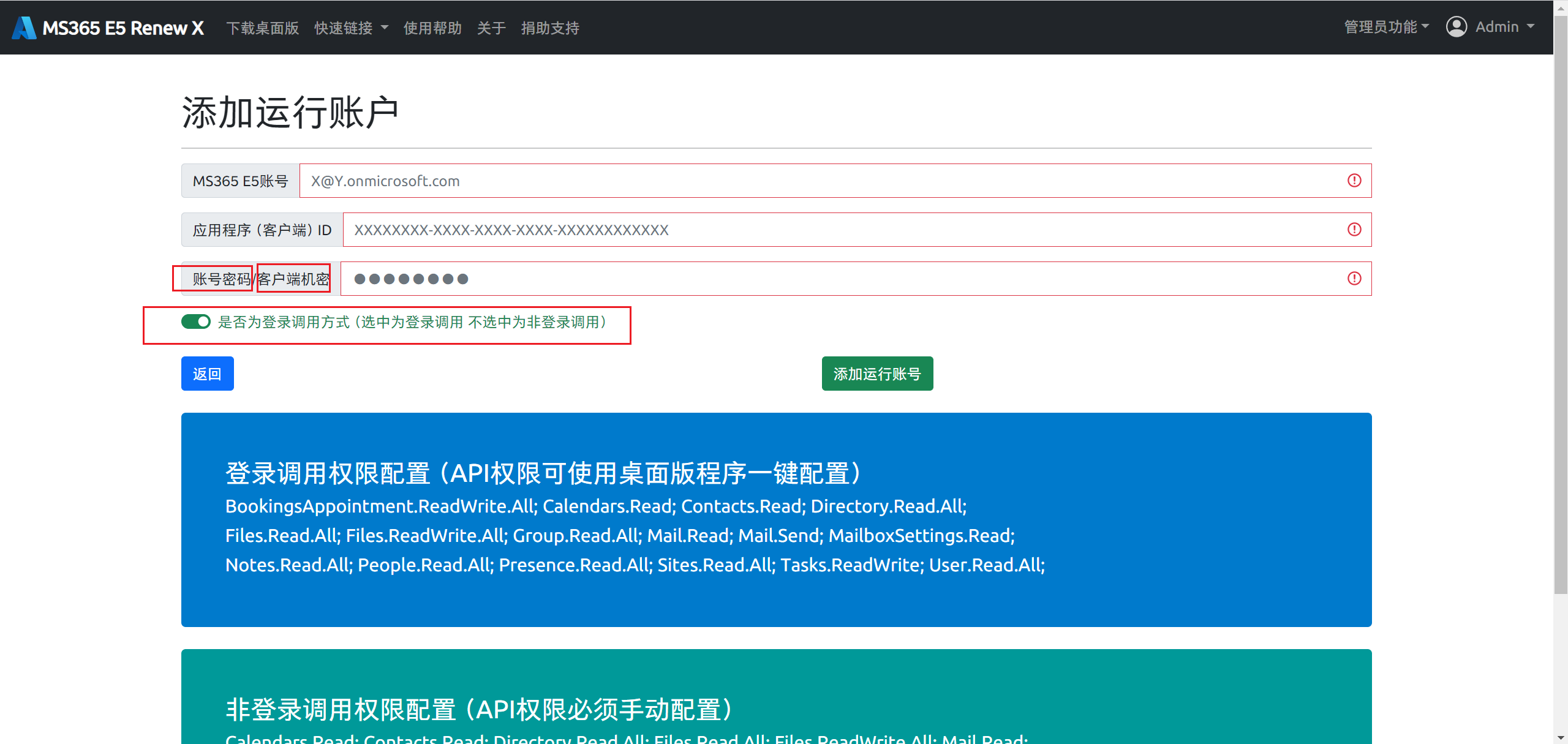The height and width of the screenshot is (744, 1568).
Task: Click the validation error icon beside the password field
Action: click(x=1354, y=279)
